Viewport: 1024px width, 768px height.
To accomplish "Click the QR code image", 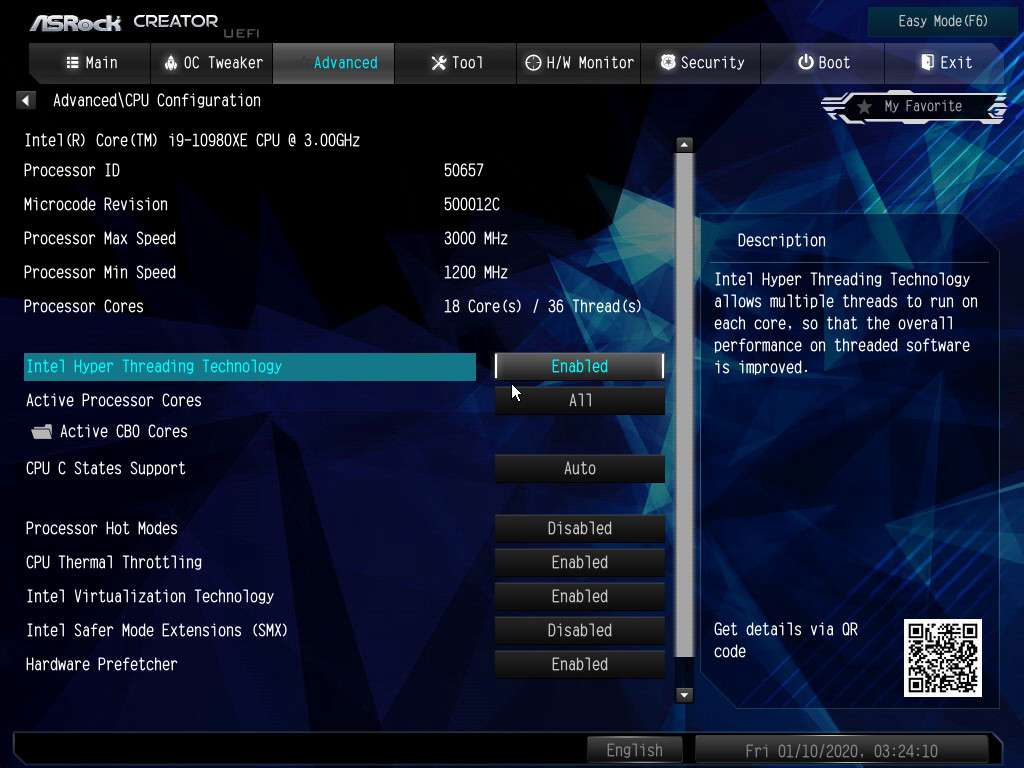I will pyautogui.click(x=942, y=658).
